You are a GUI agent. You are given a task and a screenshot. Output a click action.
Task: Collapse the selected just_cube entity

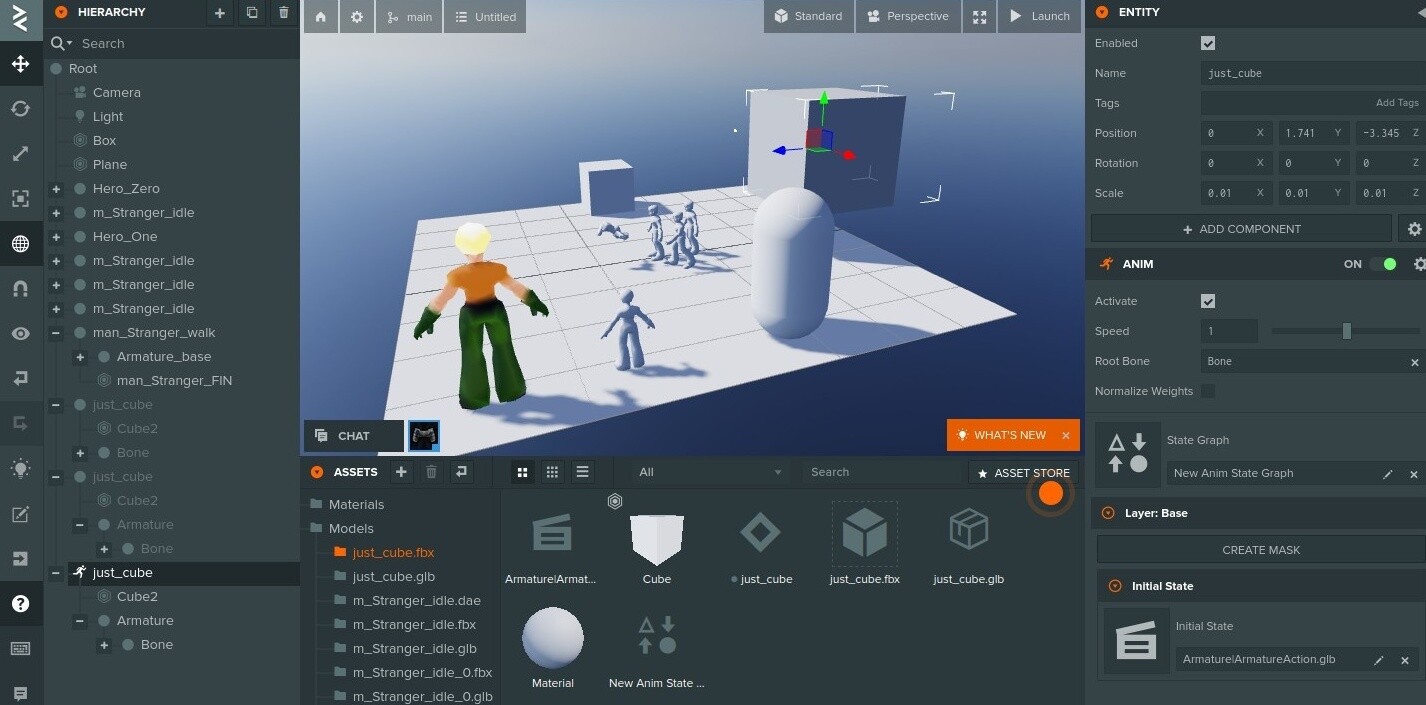[x=56, y=573]
